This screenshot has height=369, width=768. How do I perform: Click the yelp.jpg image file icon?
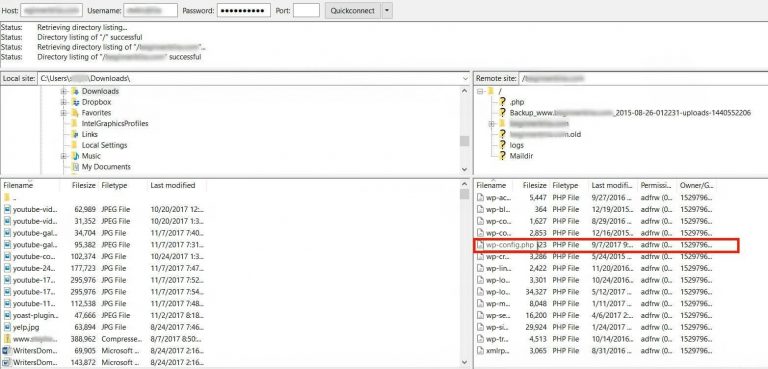tap(7, 327)
